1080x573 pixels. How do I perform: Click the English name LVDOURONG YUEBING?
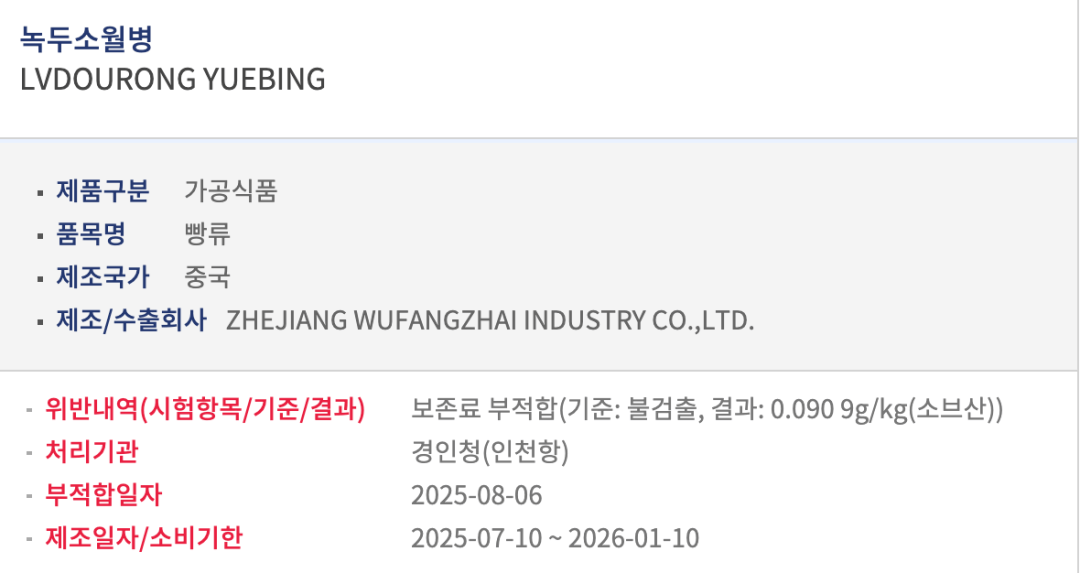[x=173, y=80]
